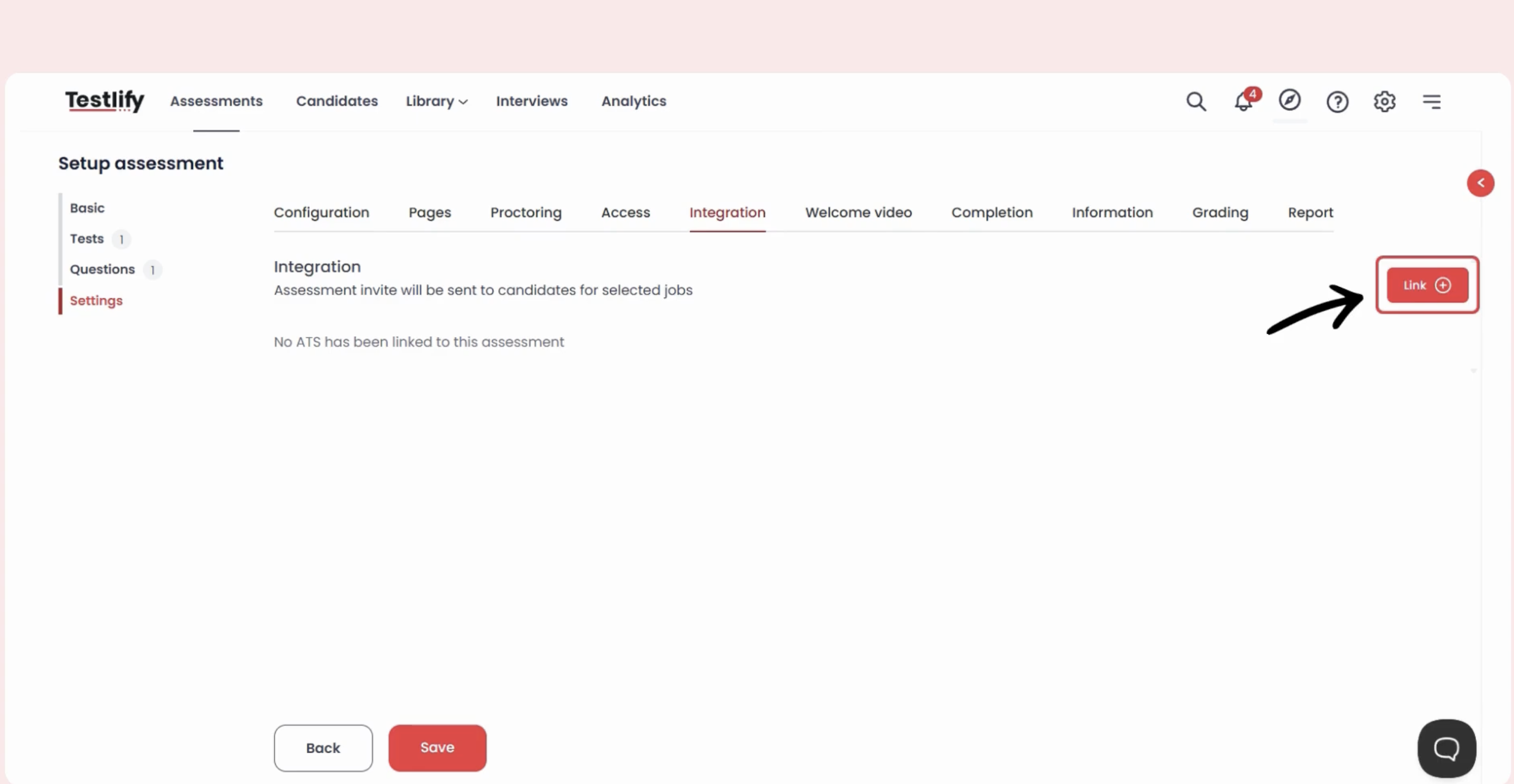The image size is (1514, 784).
Task: Open the search magnifier icon
Action: tap(1195, 101)
